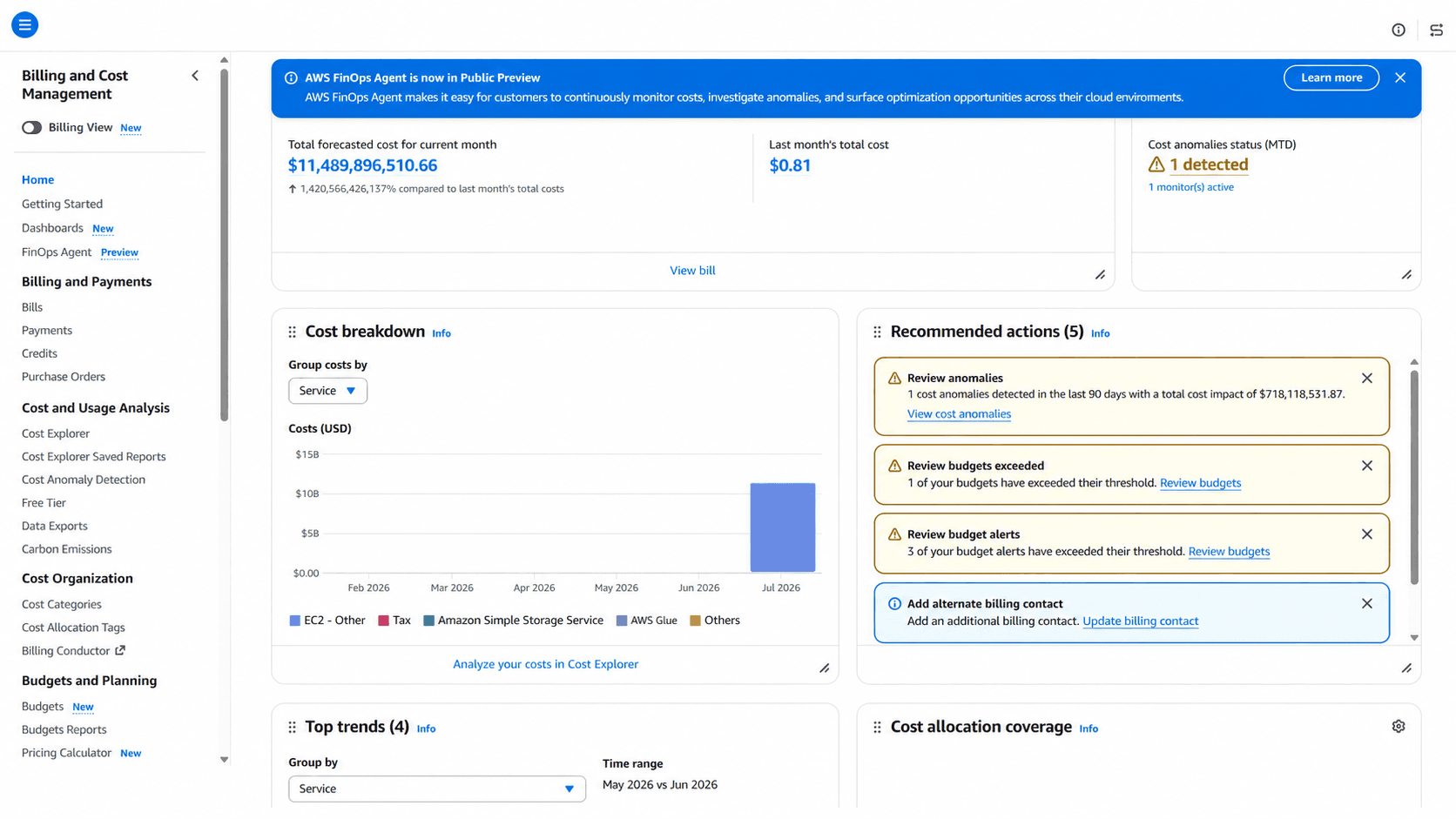Click the warning icon on Review anomalies card
The height and width of the screenshot is (819, 1456).
(x=894, y=379)
